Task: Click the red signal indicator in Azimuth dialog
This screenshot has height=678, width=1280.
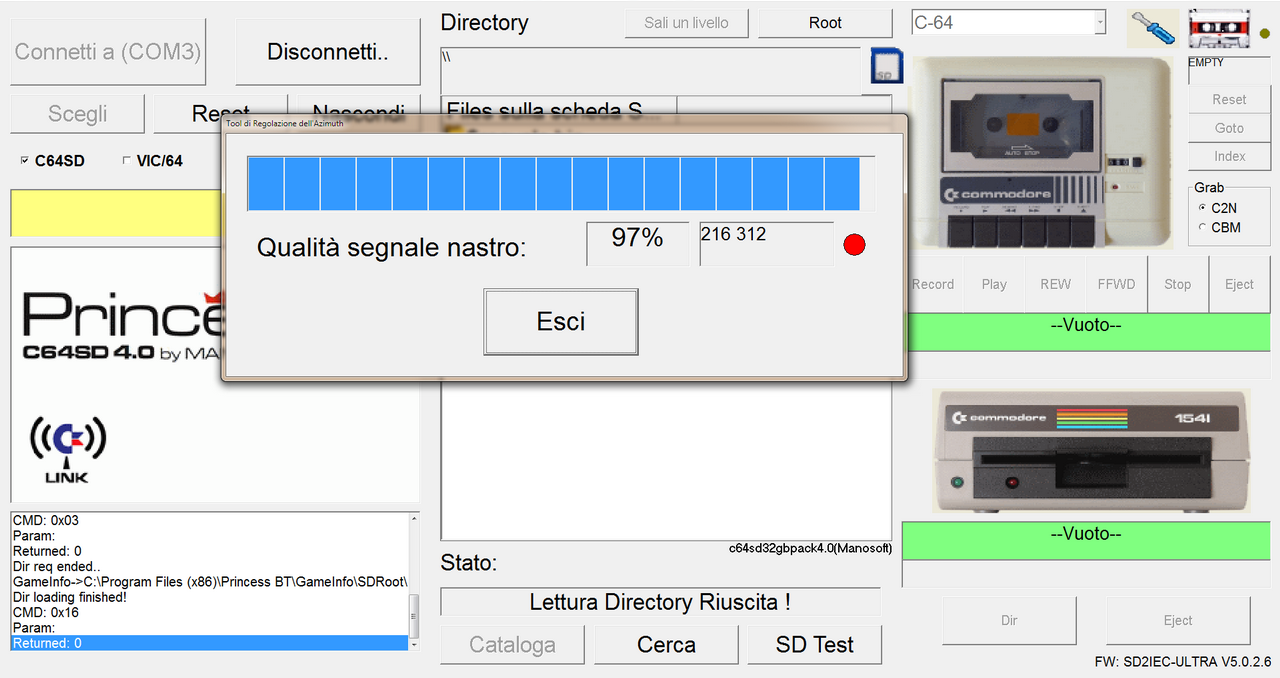Action: 854,244
